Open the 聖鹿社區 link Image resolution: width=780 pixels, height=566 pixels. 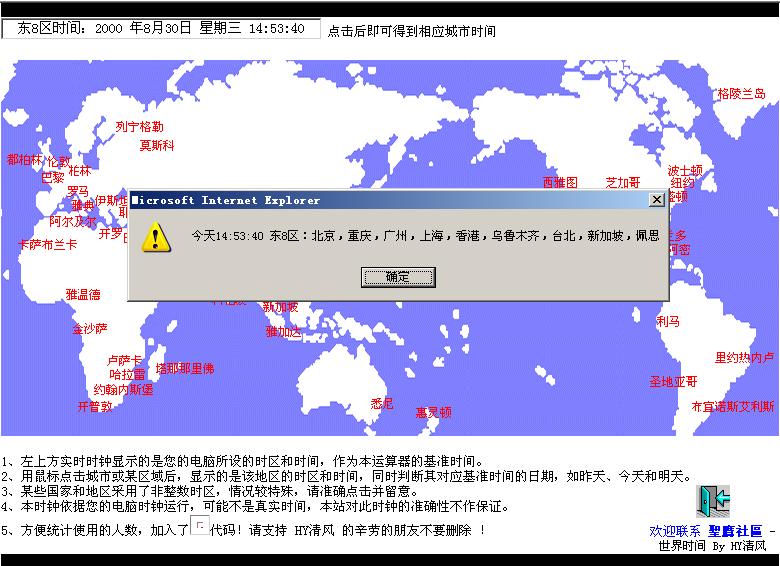[735, 531]
